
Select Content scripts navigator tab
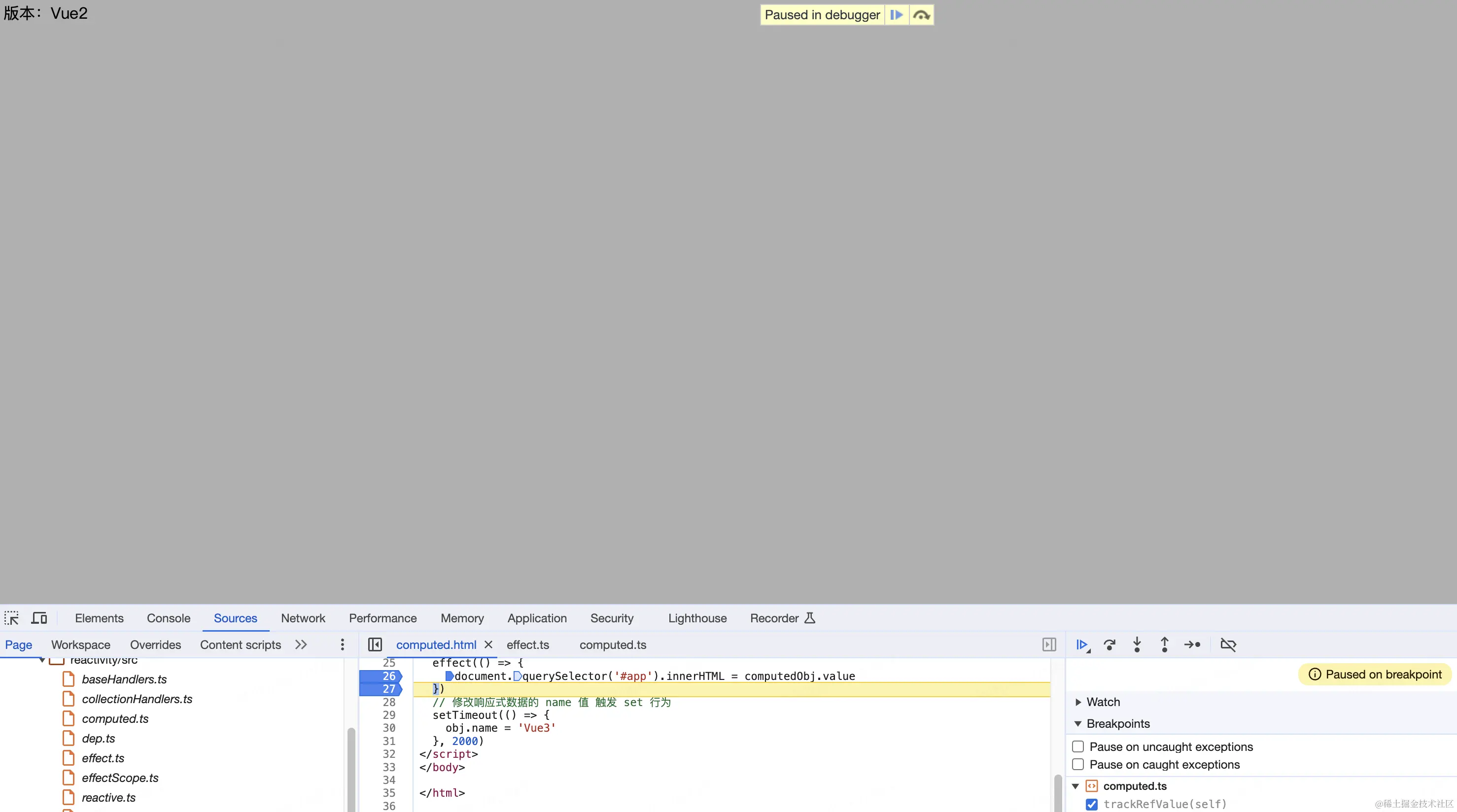pos(241,644)
